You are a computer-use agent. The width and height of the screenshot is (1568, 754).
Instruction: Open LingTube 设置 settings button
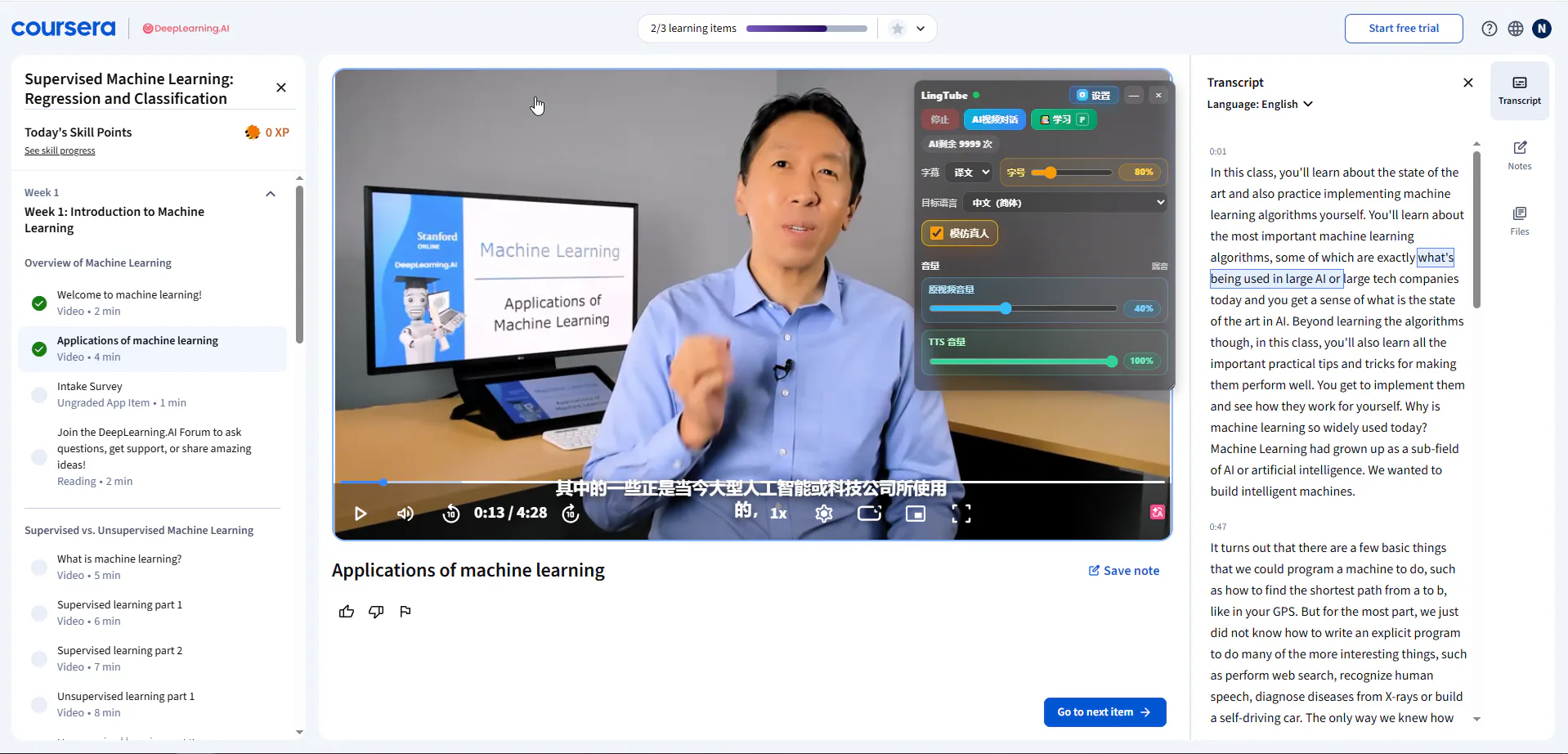point(1093,96)
